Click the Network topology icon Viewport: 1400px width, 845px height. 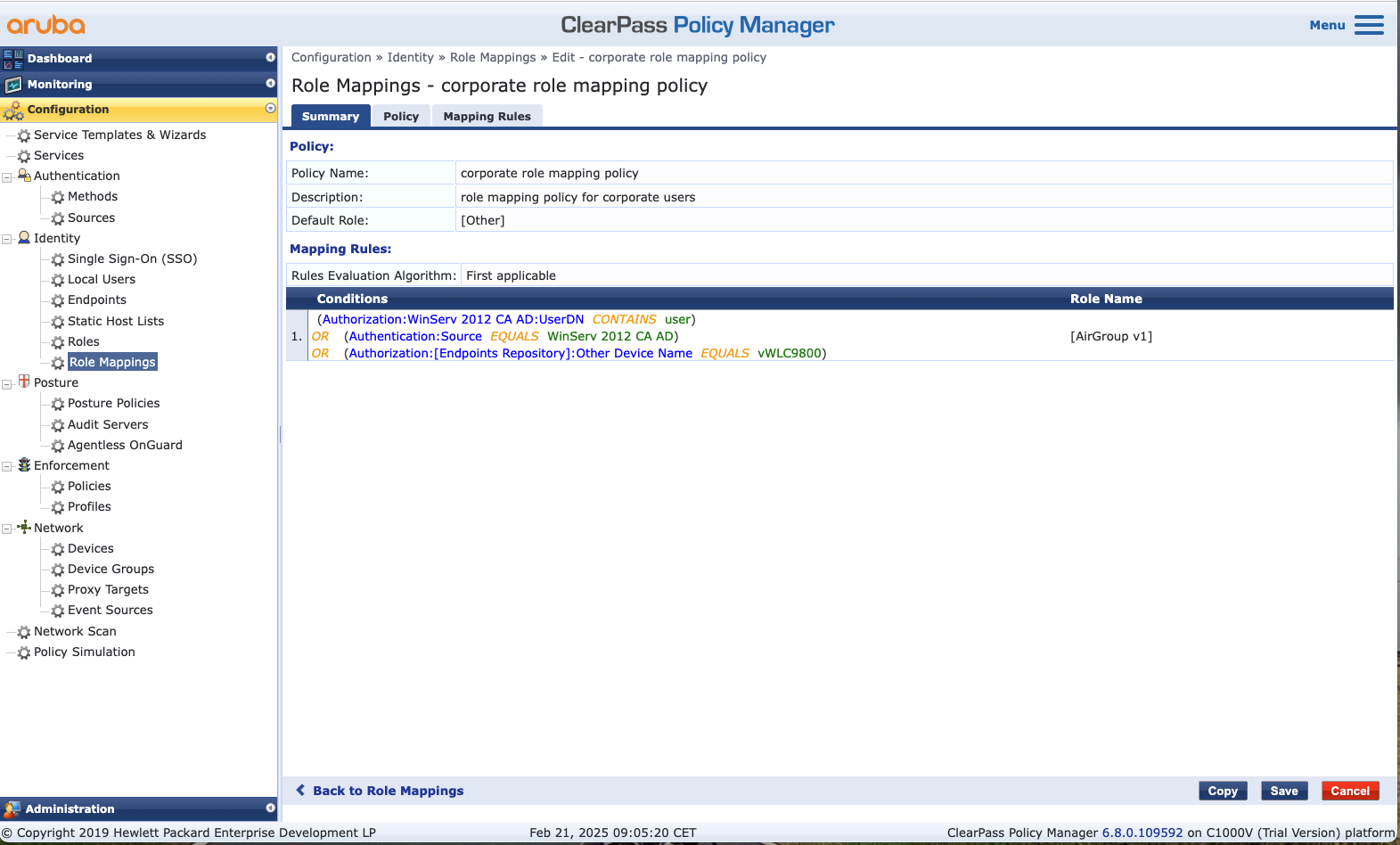coord(24,527)
